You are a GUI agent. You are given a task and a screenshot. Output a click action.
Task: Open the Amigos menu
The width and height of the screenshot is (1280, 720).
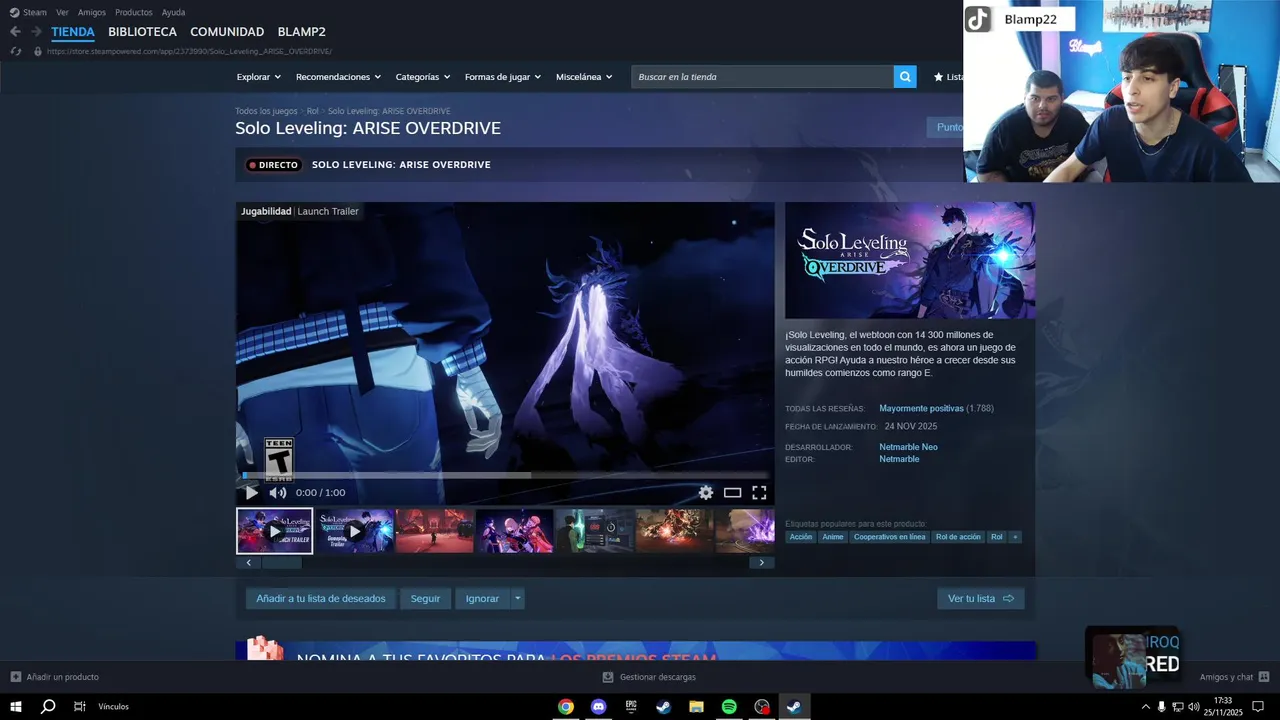[92, 12]
